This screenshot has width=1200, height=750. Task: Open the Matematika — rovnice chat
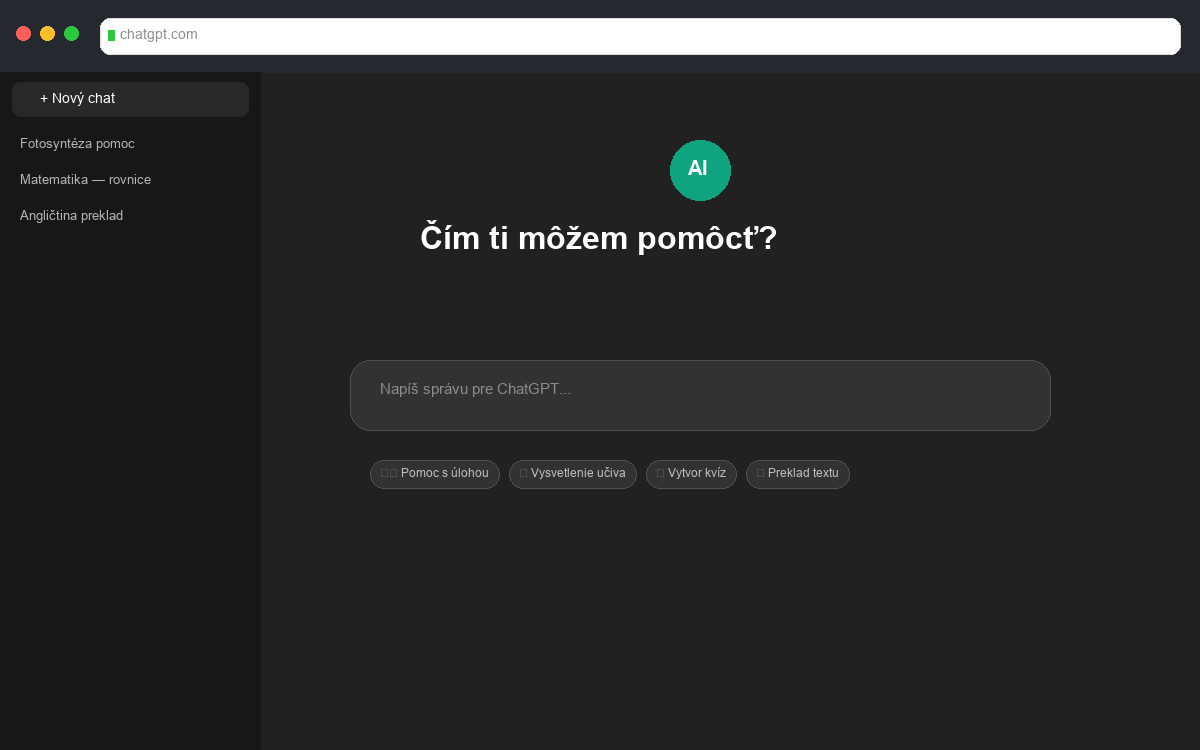[86, 179]
